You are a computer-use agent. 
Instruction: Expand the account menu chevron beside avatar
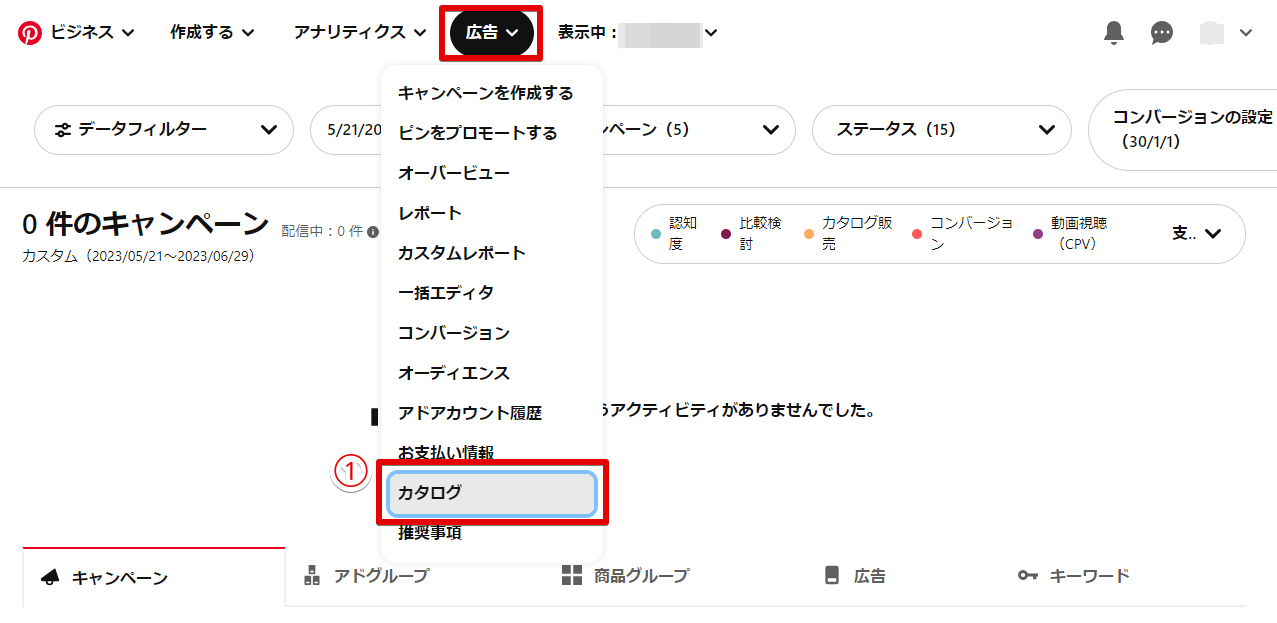pyautogui.click(x=1245, y=33)
